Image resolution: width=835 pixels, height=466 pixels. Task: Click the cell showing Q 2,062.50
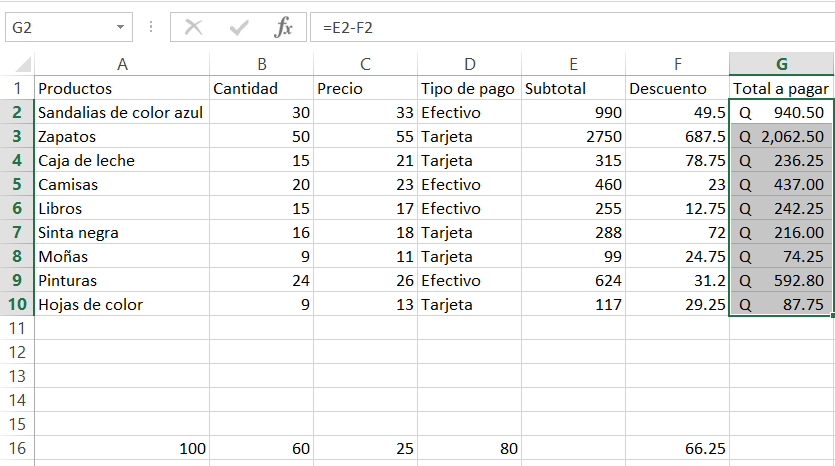coord(781,136)
